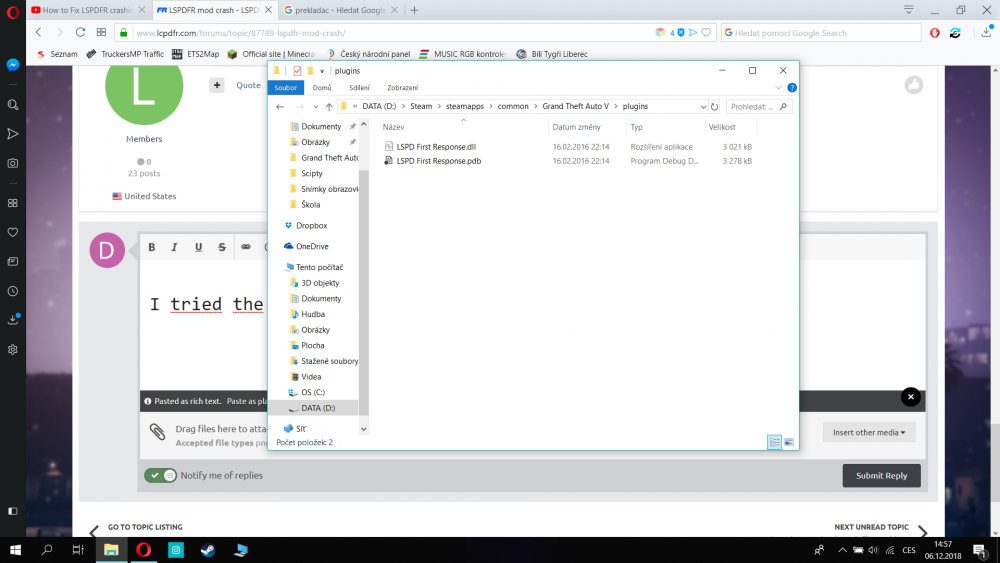1000x563 pixels.
Task: Open the Sdílení ribbon tab
Action: [359, 87]
